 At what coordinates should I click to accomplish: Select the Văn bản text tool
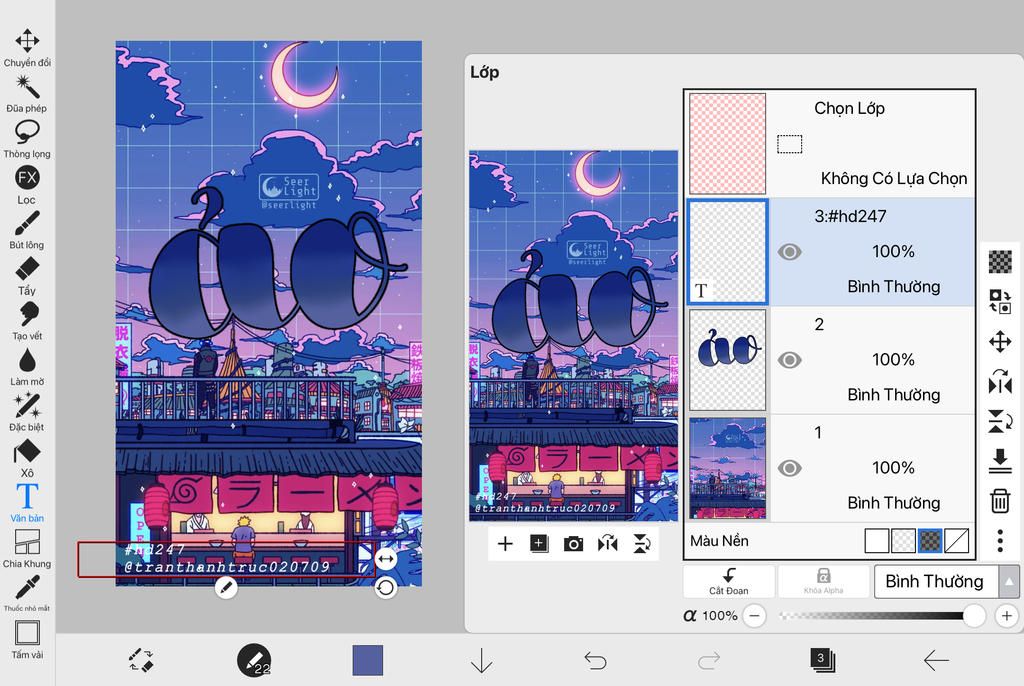coord(27,503)
